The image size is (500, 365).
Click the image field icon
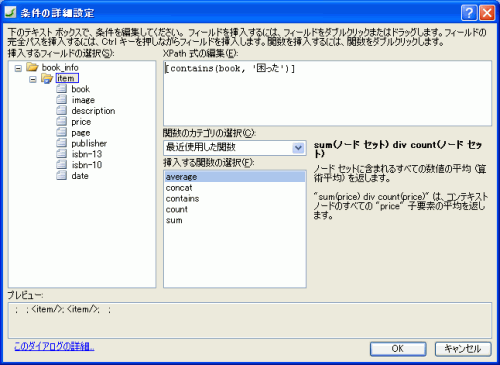[x=62, y=100]
